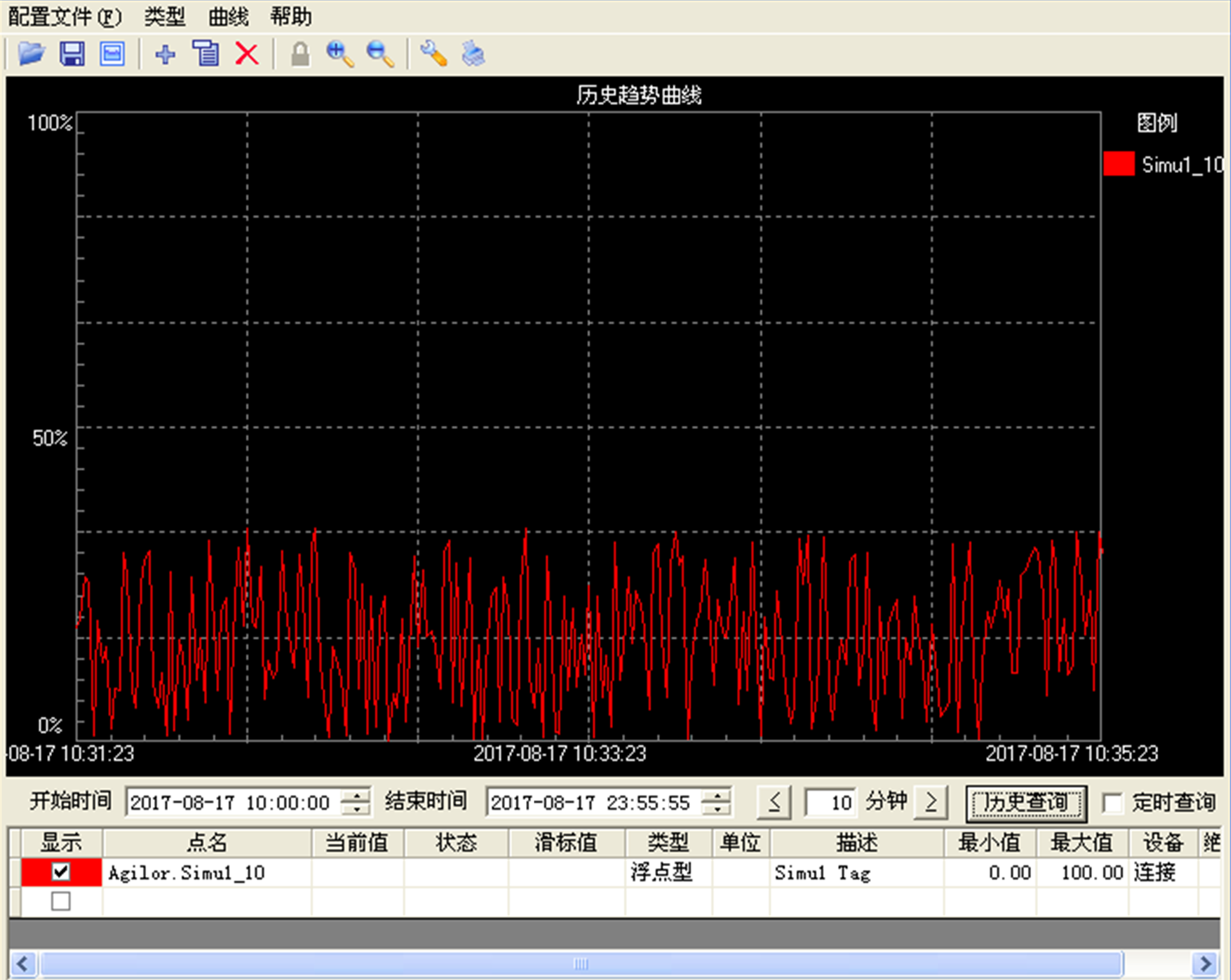Click the padlock lock icon
Screen dimensions: 1231x980
pyautogui.click(x=300, y=54)
